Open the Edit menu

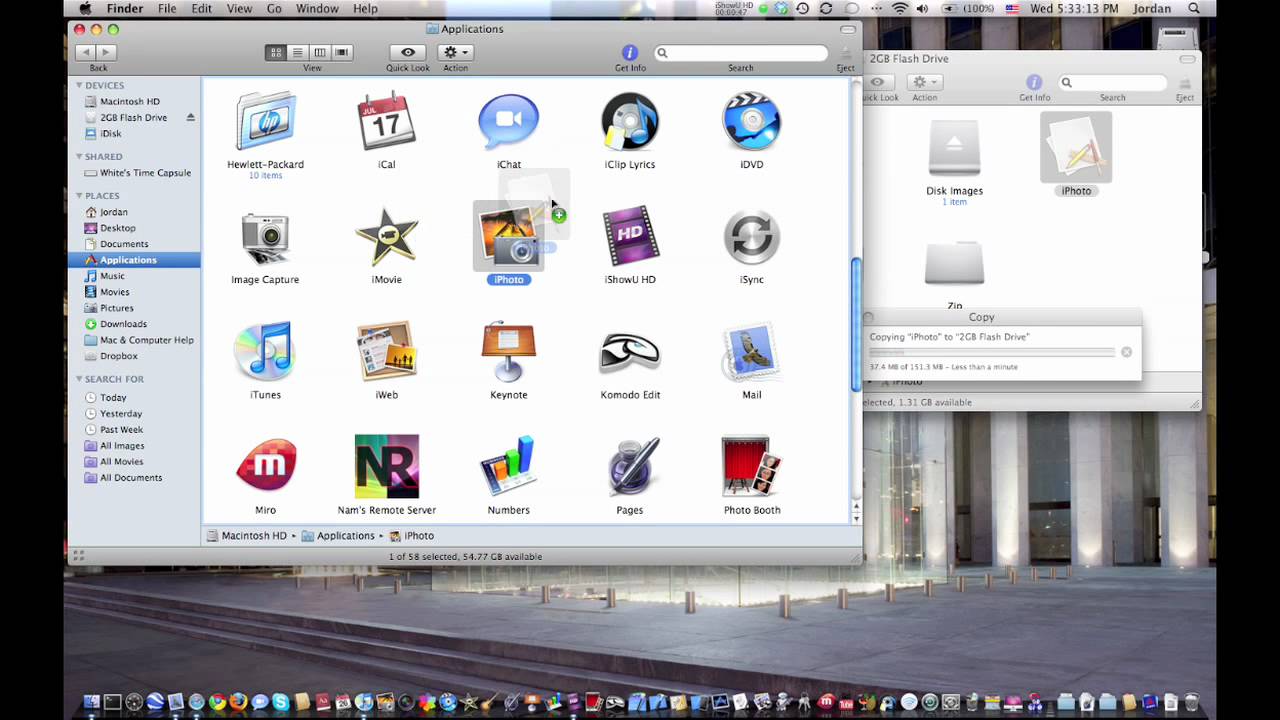pos(202,9)
